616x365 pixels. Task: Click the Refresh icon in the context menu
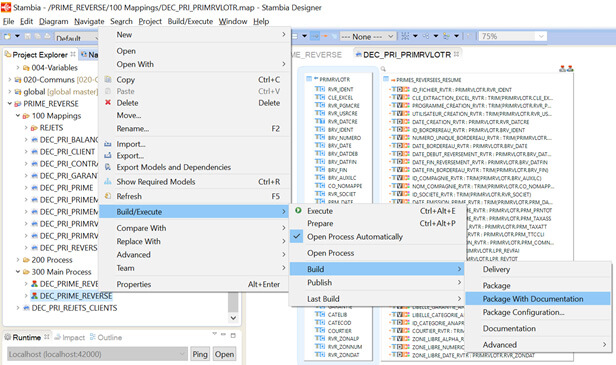[x=108, y=196]
